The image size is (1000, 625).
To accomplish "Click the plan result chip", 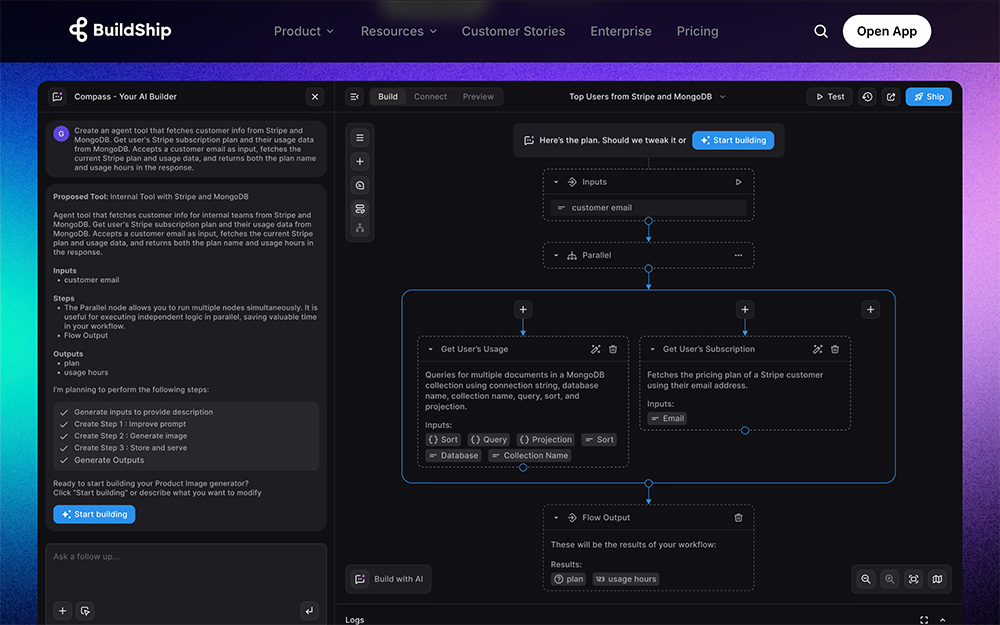I will pos(568,579).
